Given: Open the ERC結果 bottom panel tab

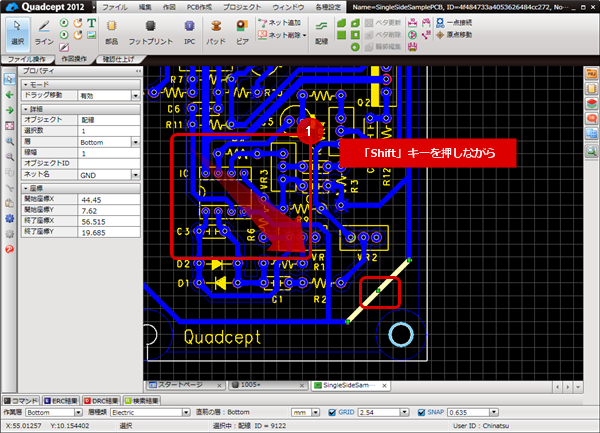Looking at the screenshot, I should pos(60,401).
